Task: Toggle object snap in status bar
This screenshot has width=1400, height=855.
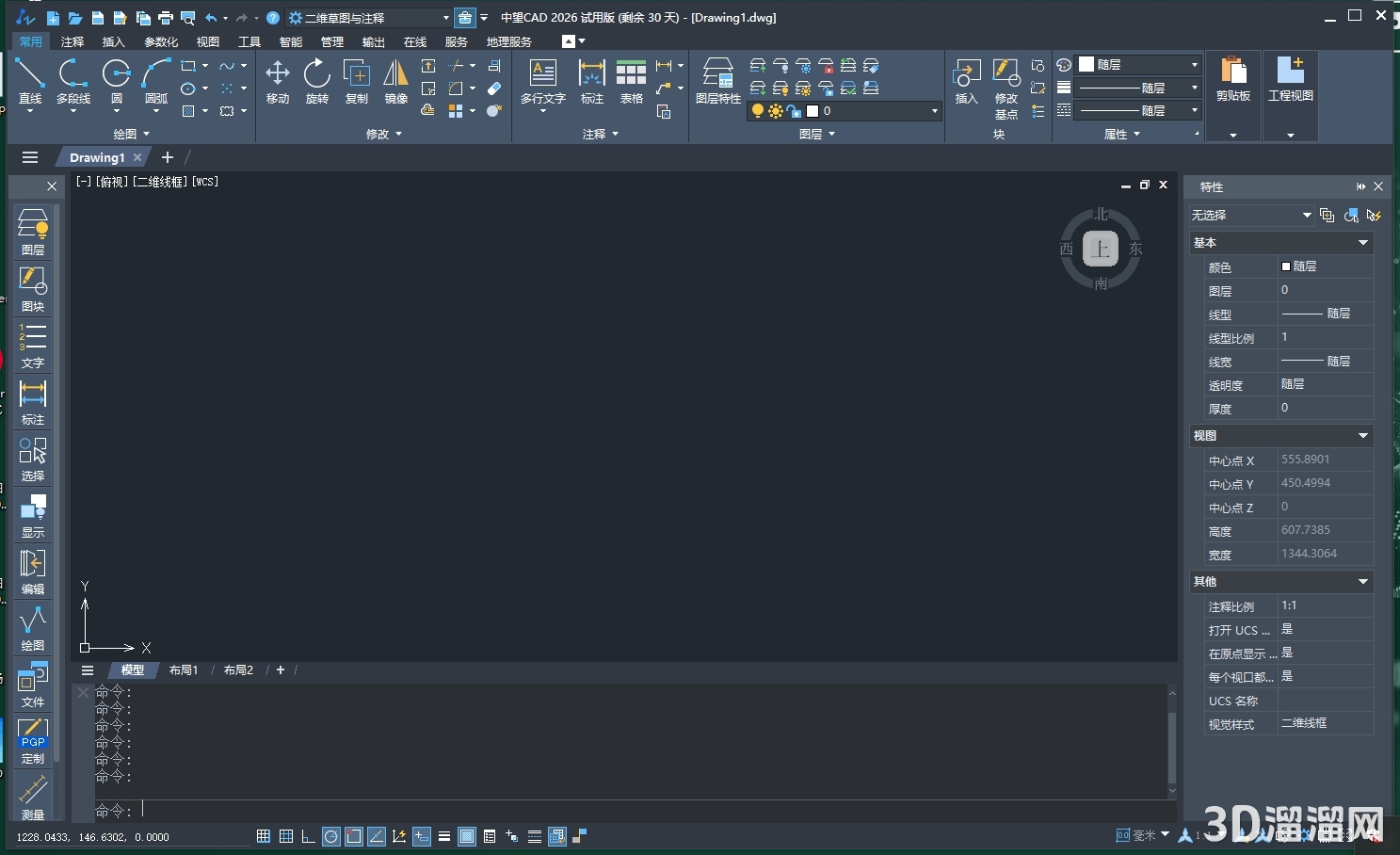Action: pyautogui.click(x=354, y=836)
